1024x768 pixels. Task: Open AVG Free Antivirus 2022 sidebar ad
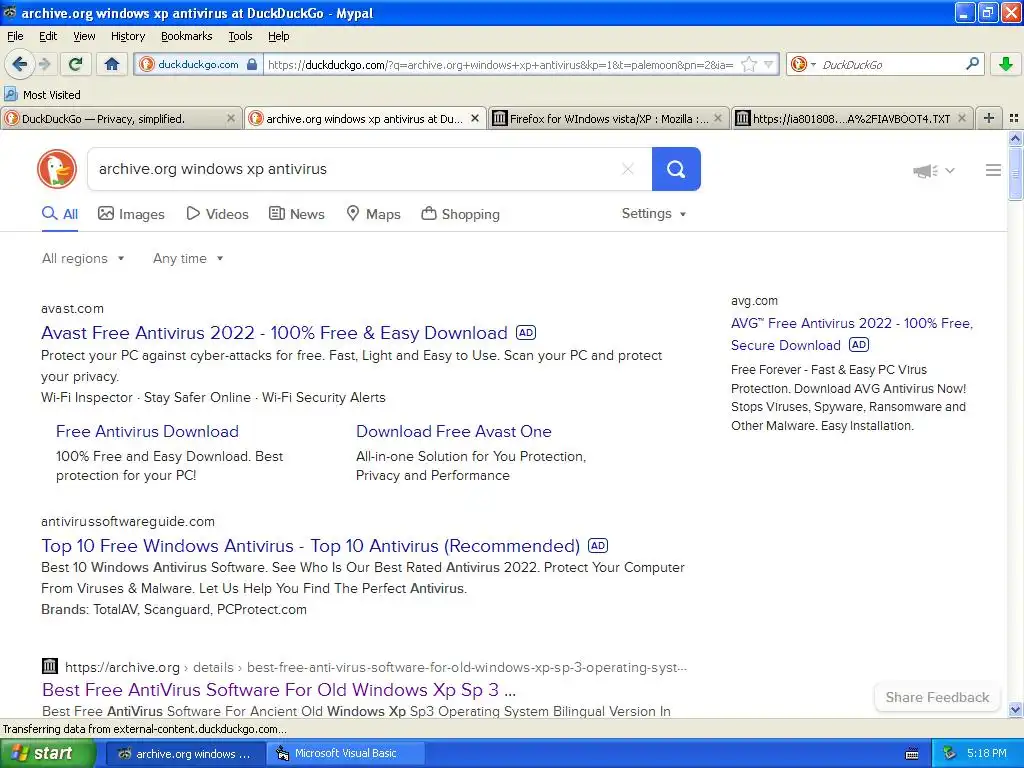click(852, 334)
